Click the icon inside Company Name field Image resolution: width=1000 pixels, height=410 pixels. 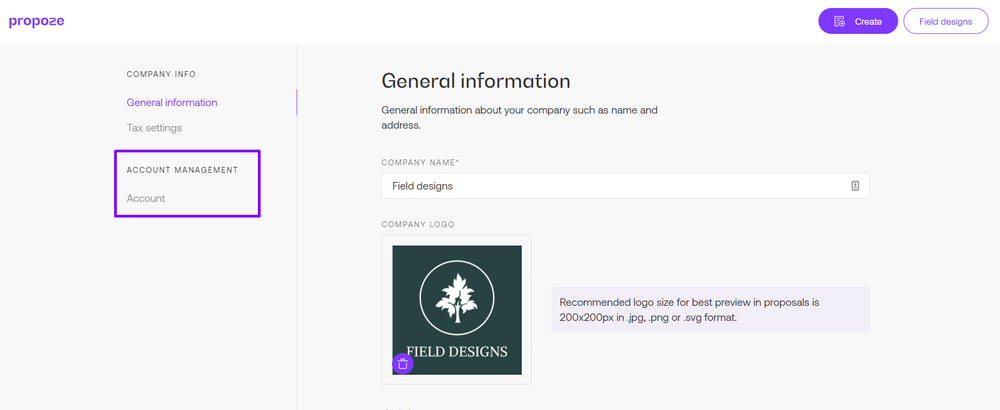[x=855, y=186]
